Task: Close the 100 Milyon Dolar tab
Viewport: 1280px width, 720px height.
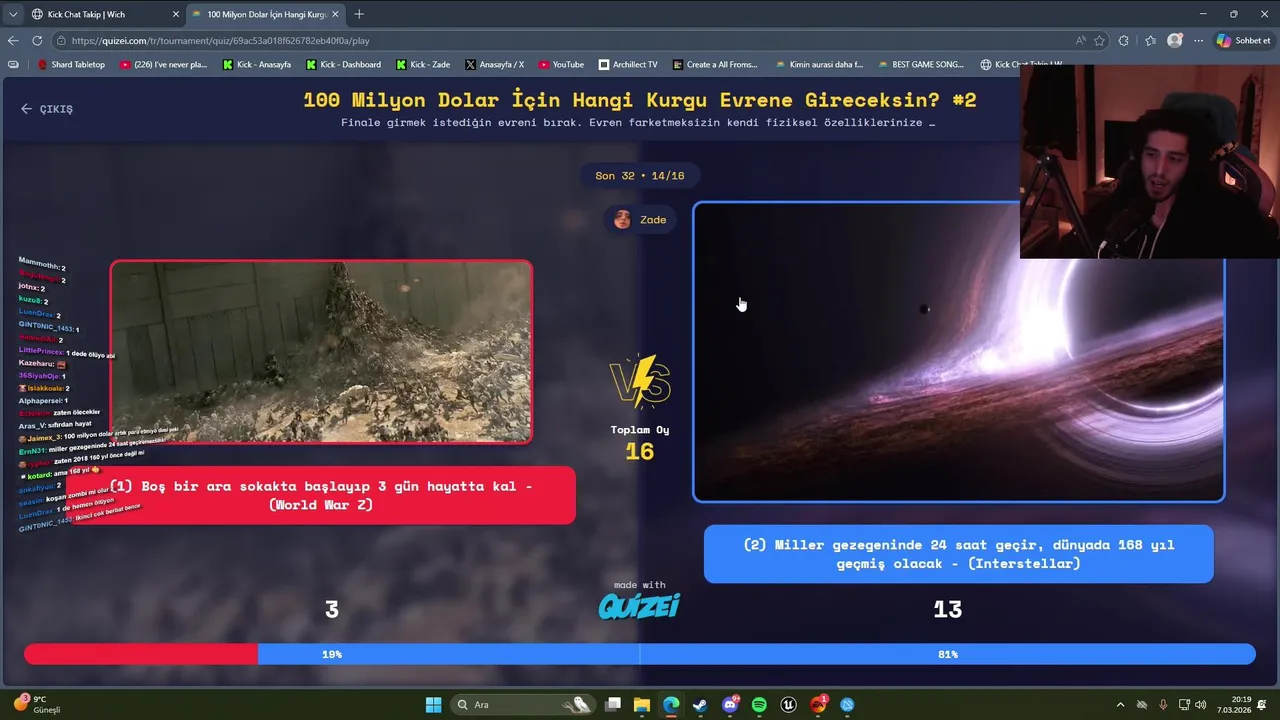Action: click(335, 14)
